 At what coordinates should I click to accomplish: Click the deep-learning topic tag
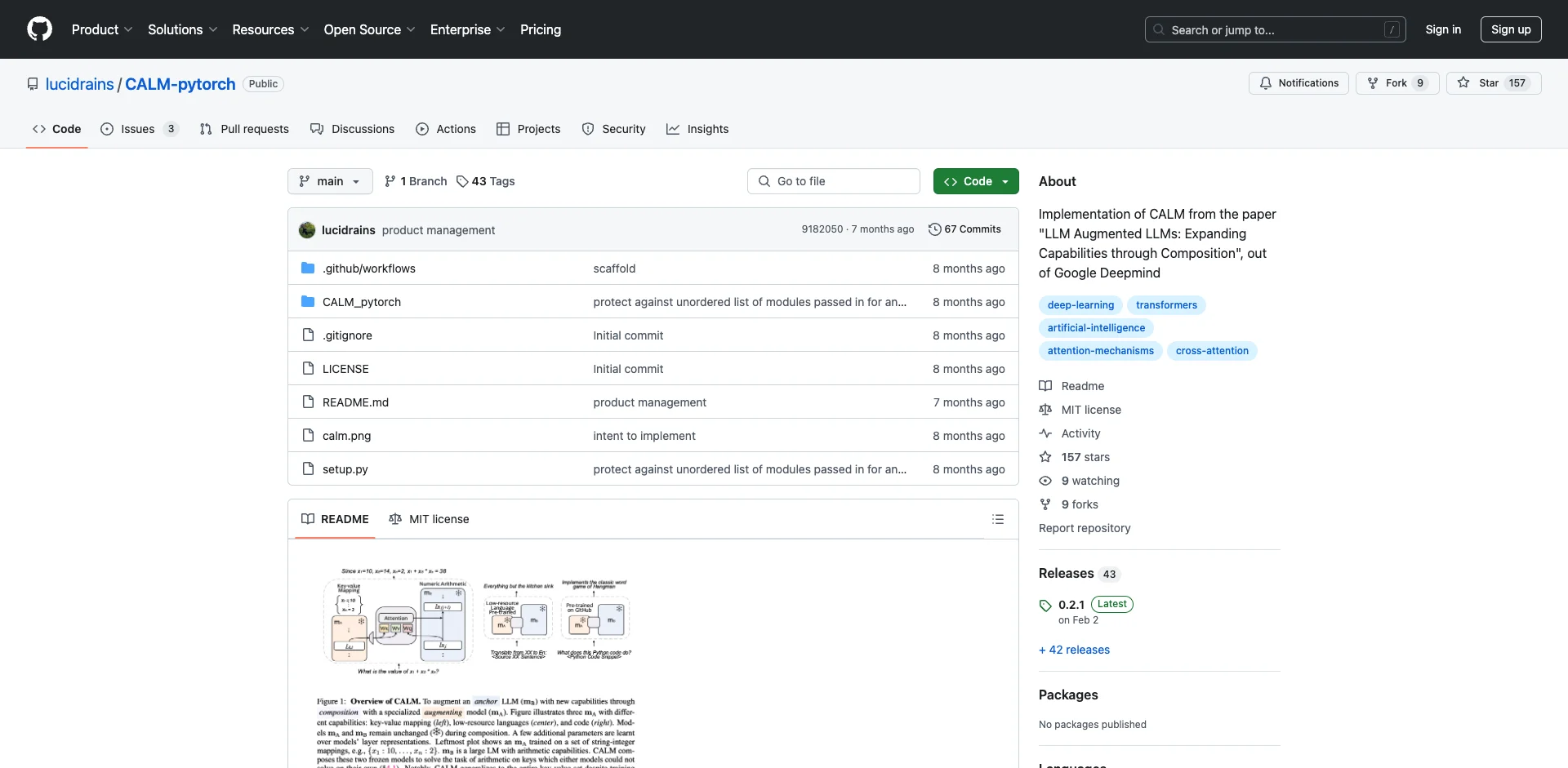1080,305
